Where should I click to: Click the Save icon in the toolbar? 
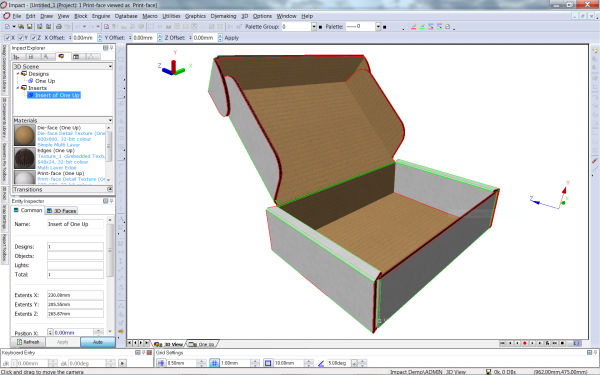click(29, 27)
